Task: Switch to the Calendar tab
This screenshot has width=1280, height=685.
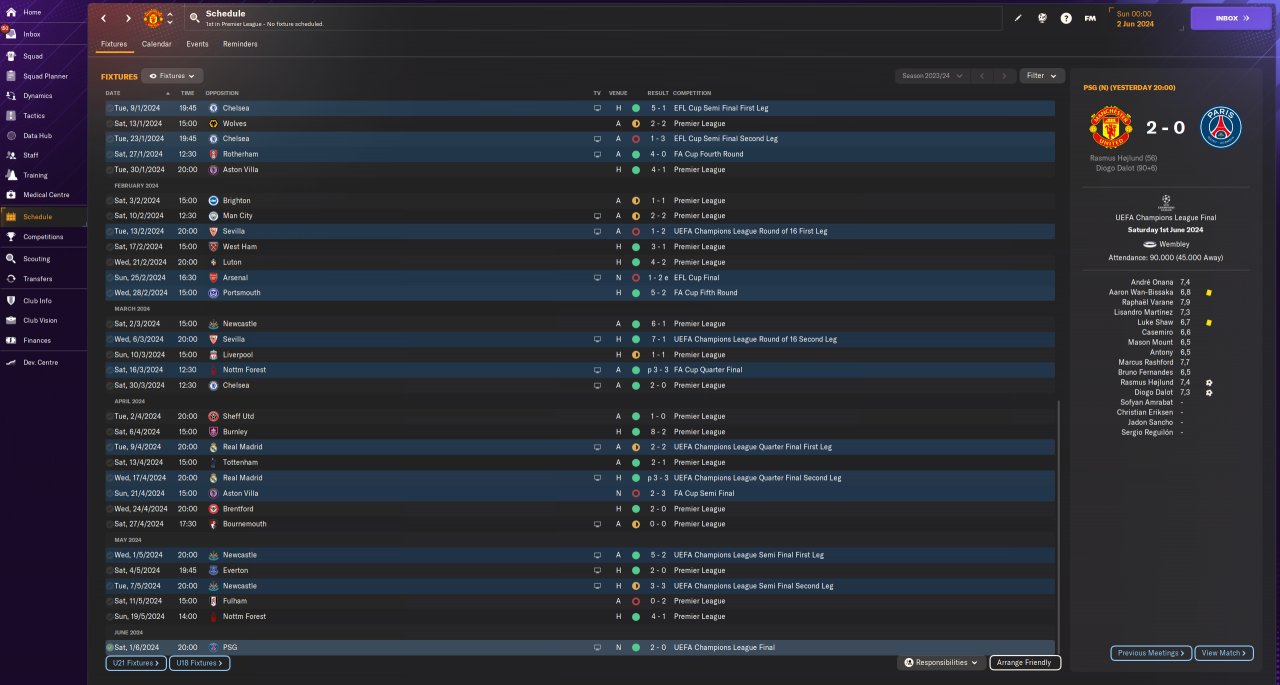Action: click(x=156, y=44)
